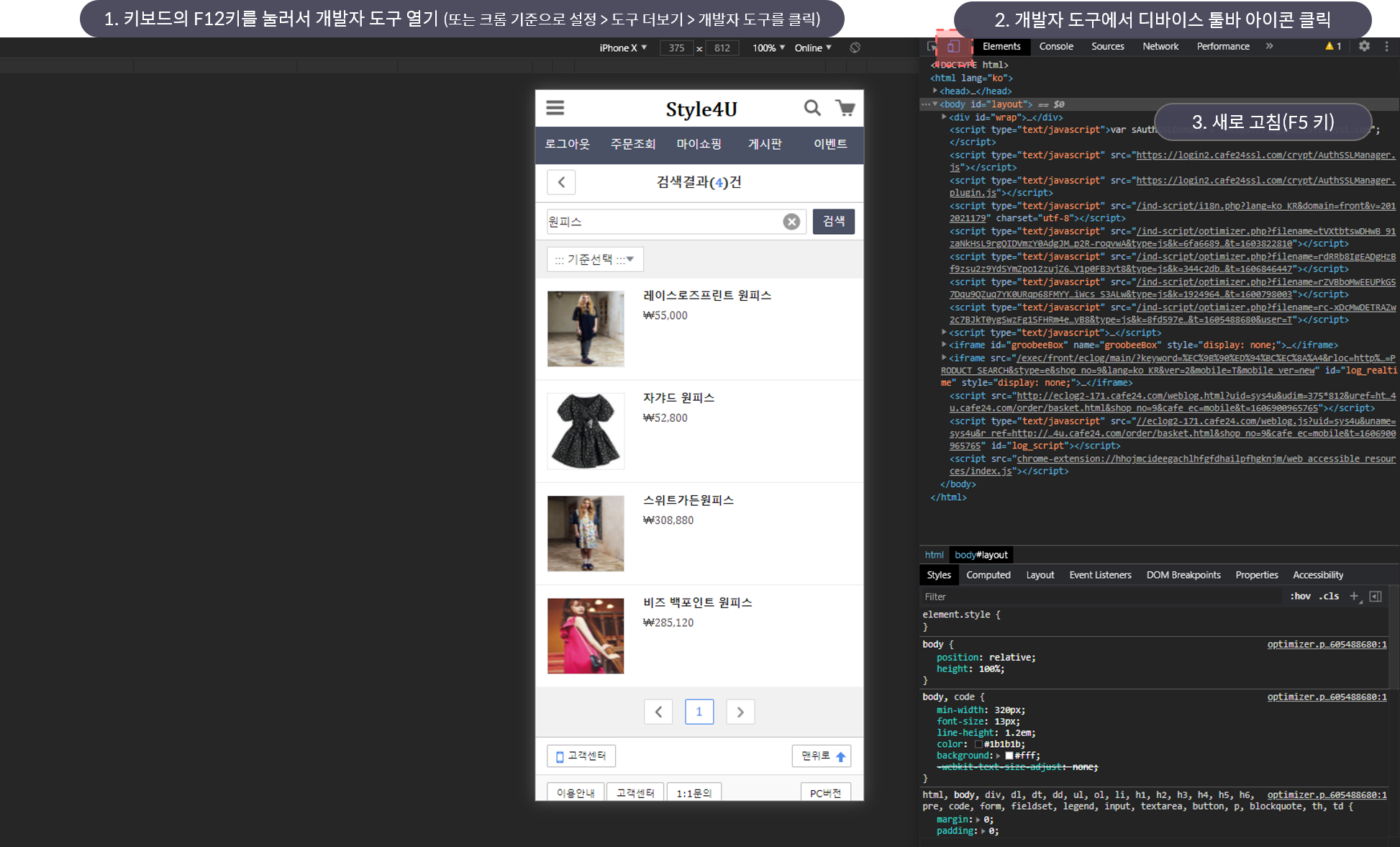This screenshot has height=847, width=1400.
Task: Toggle .cls class editor
Action: pos(1329,597)
